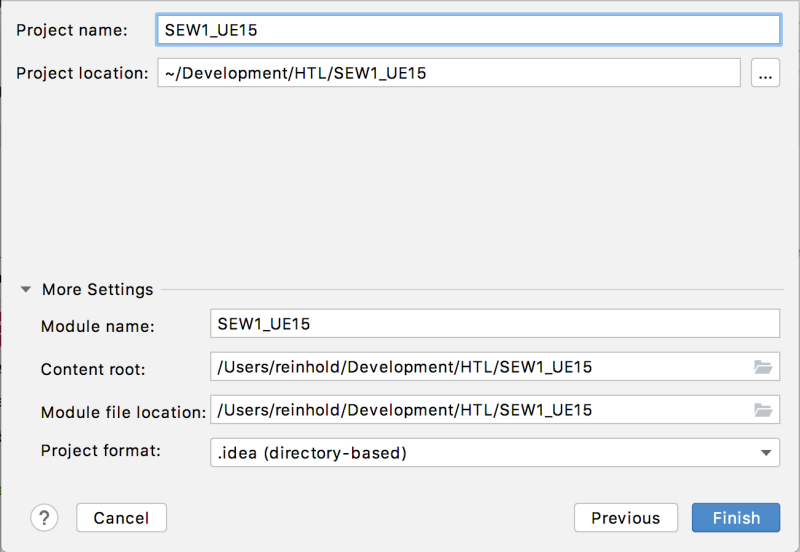Browse folder for Module file location
Screen dimensions: 800x552
(763, 410)
